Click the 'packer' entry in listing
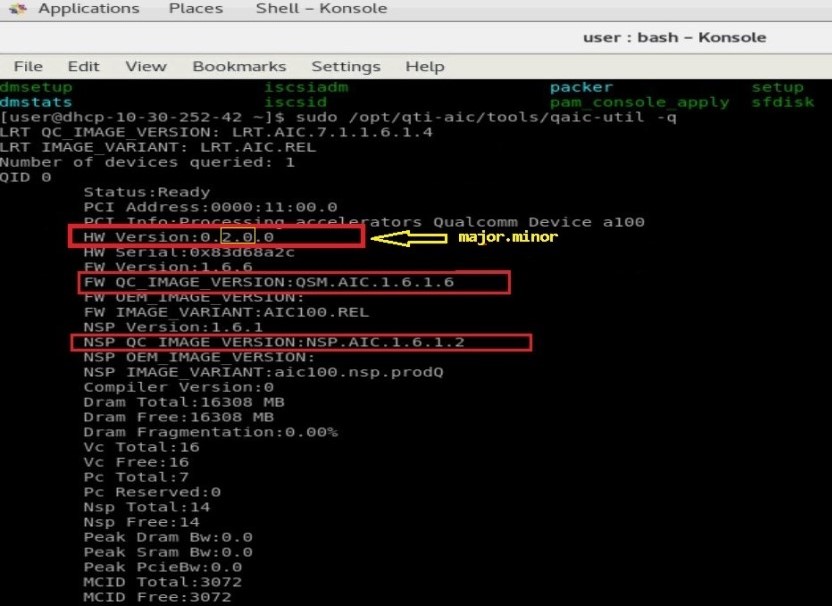This screenshot has width=832, height=606. click(x=581, y=87)
